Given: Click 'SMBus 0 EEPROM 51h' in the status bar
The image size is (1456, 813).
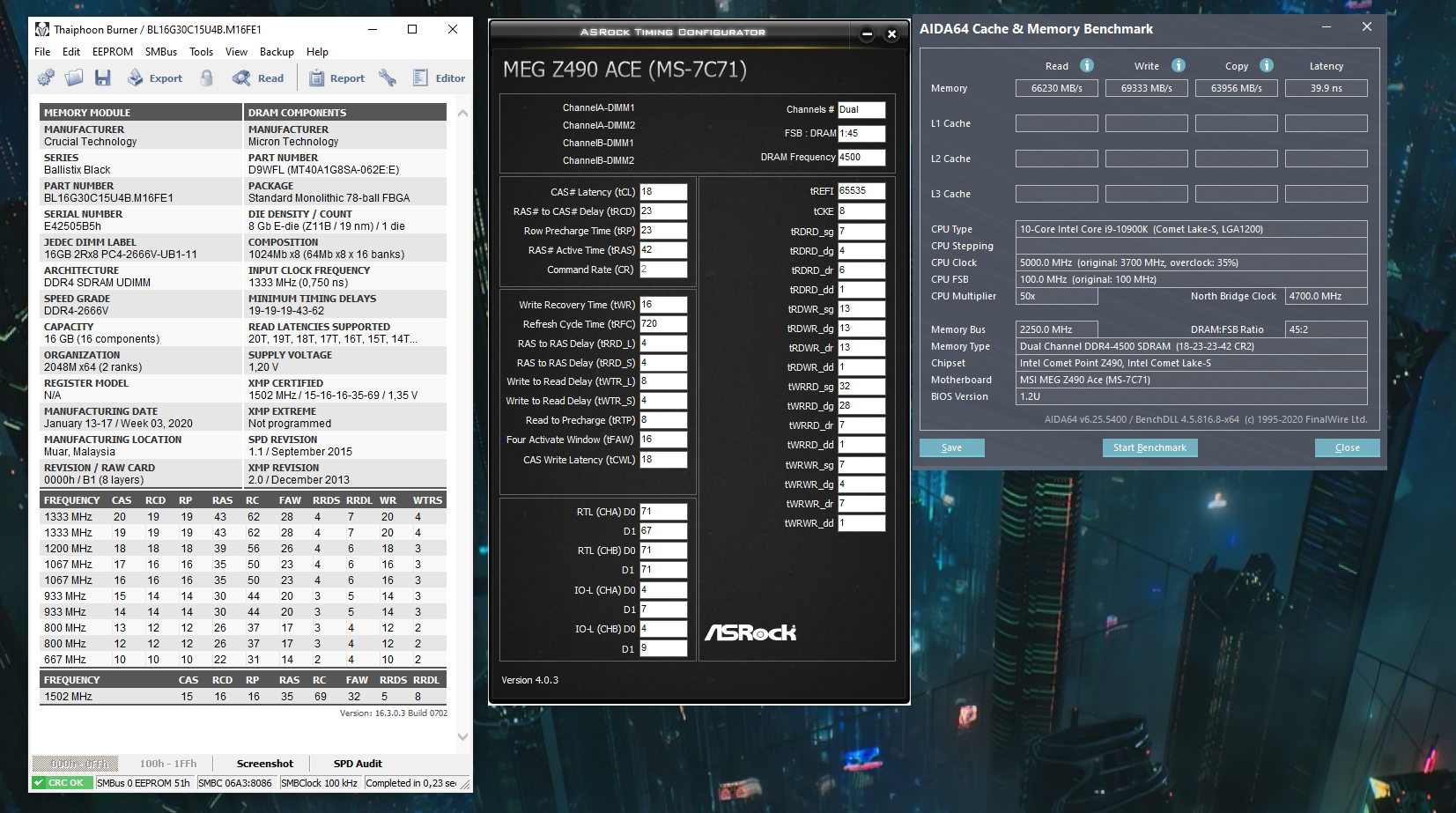Looking at the screenshot, I should (x=144, y=783).
